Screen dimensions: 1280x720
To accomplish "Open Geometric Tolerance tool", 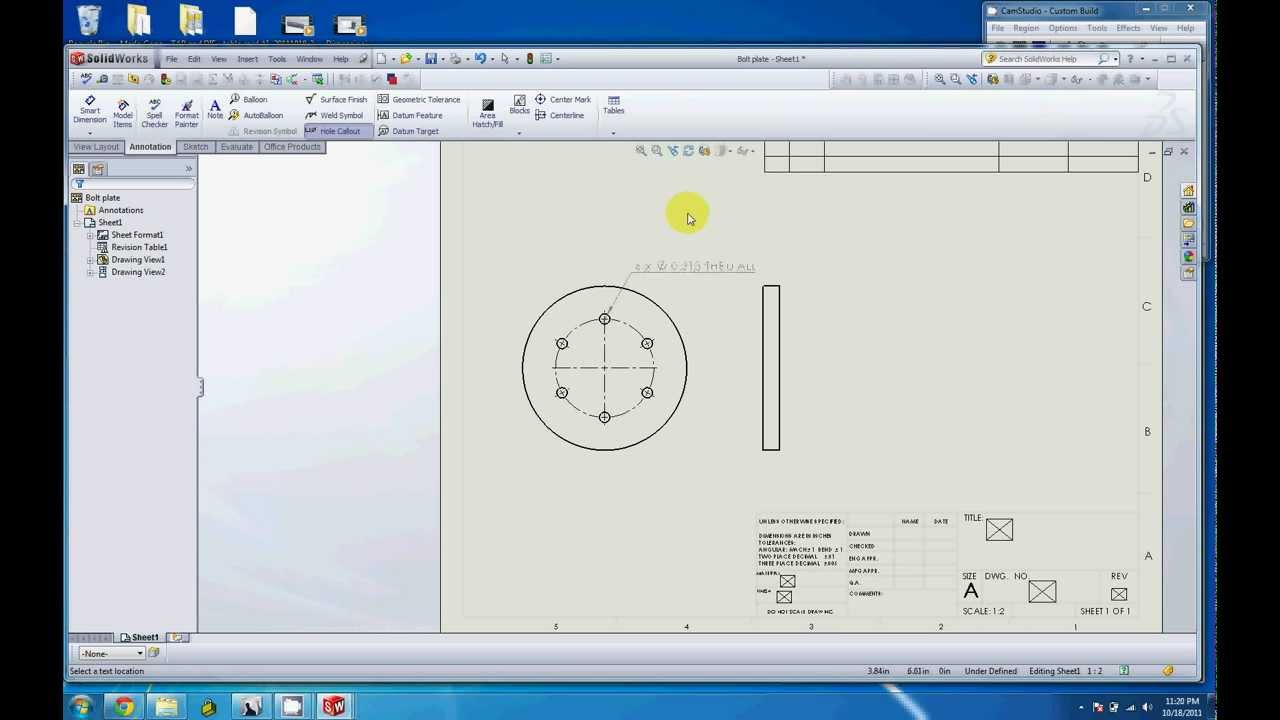I will (x=418, y=99).
